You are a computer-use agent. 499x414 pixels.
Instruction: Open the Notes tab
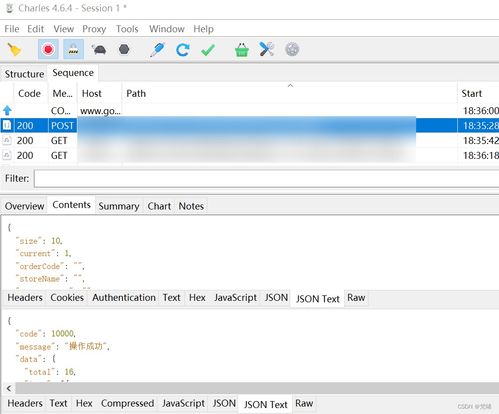coord(191,206)
